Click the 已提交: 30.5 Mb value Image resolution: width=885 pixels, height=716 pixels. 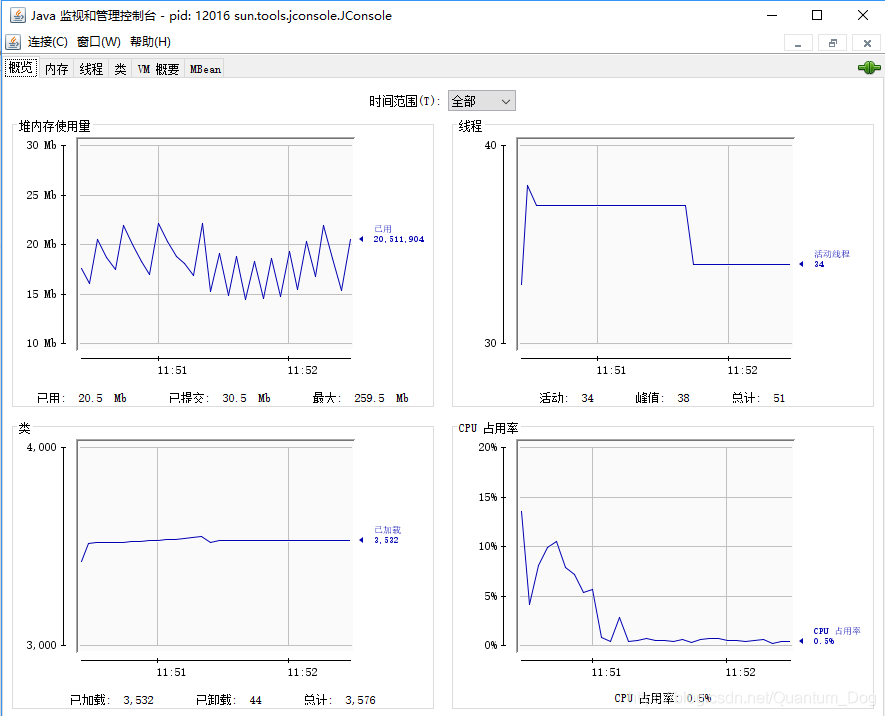(220, 398)
